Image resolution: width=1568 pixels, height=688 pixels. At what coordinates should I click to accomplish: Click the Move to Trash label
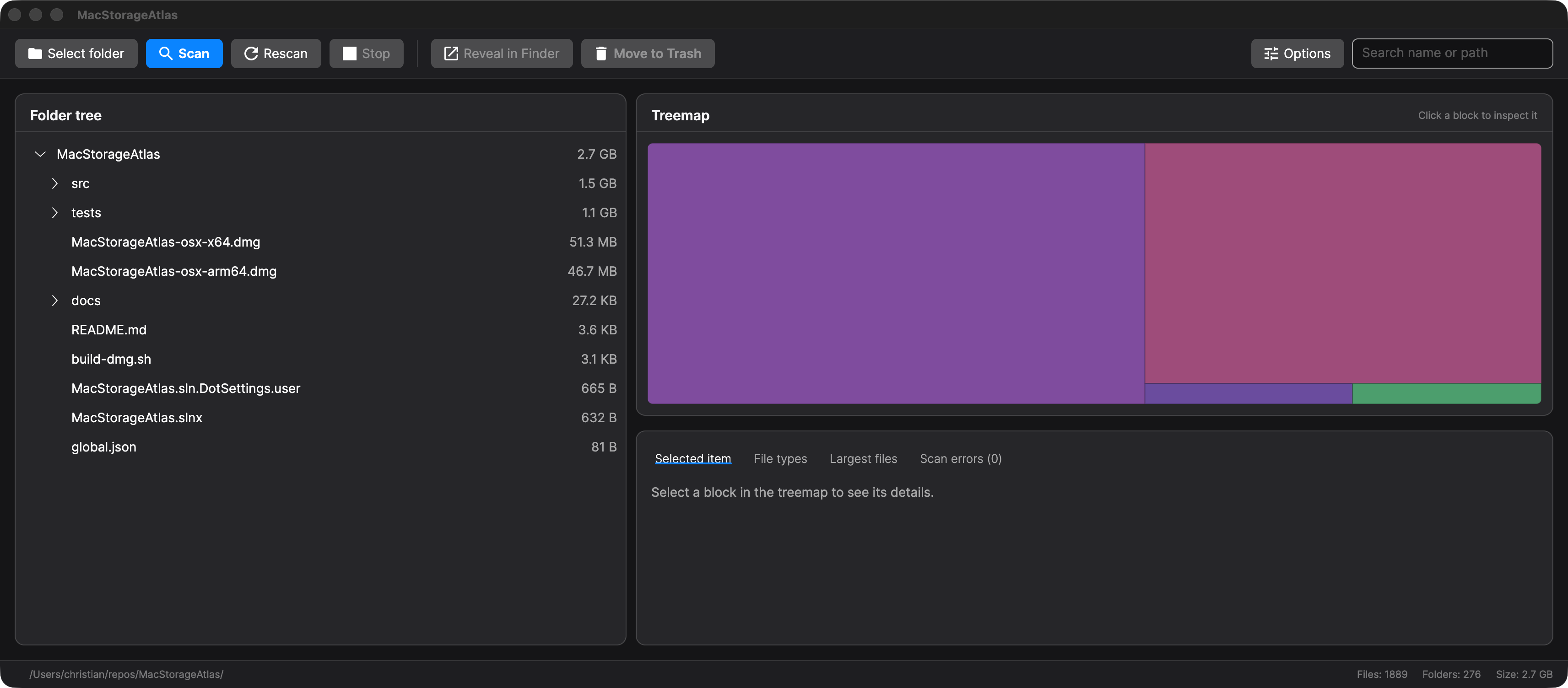pyautogui.click(x=657, y=54)
